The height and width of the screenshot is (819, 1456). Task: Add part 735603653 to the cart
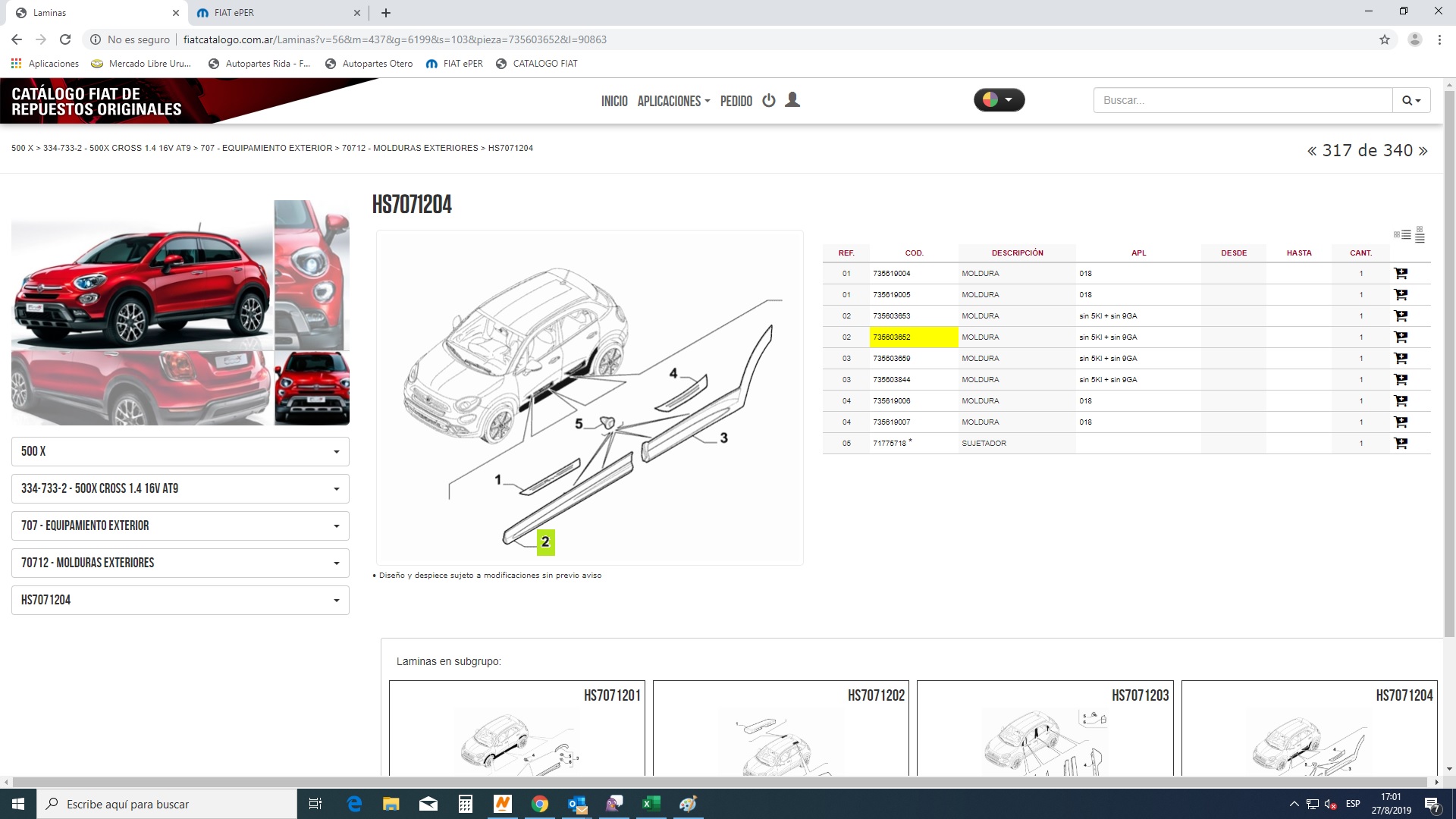click(1401, 316)
